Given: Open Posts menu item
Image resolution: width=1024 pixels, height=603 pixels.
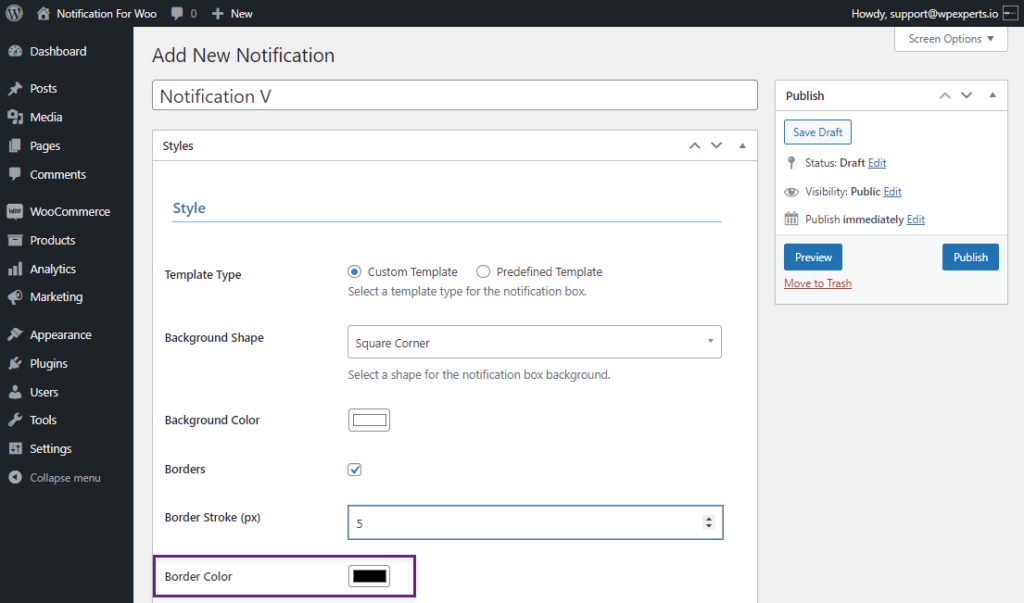Looking at the screenshot, I should click(43, 88).
